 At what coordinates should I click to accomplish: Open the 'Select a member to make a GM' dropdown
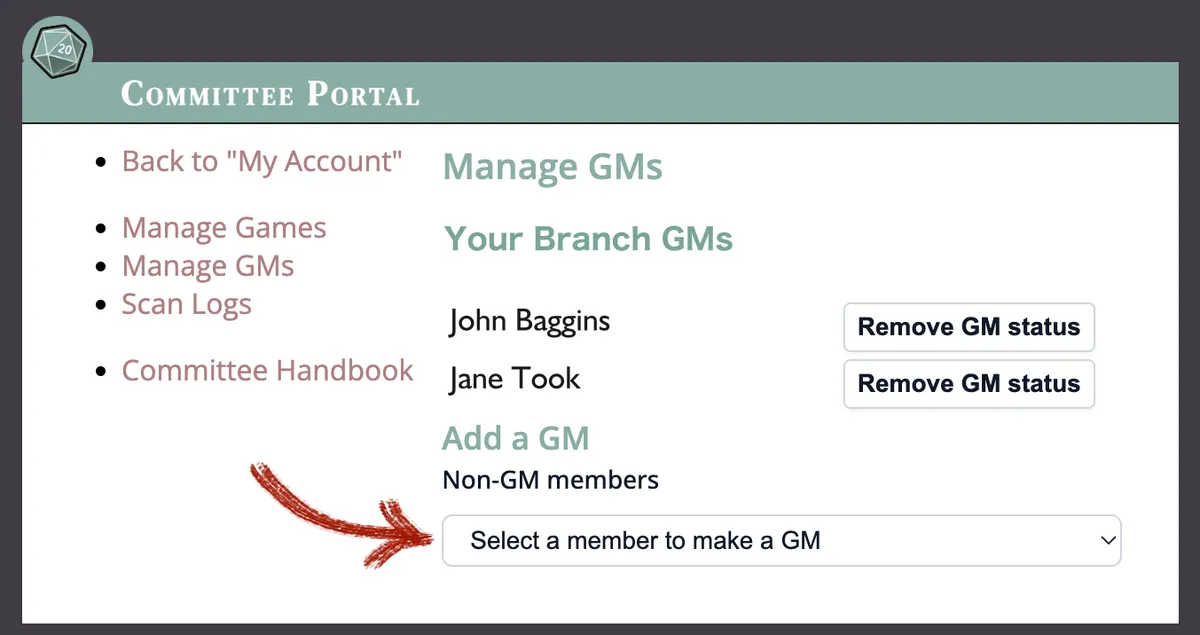781,541
